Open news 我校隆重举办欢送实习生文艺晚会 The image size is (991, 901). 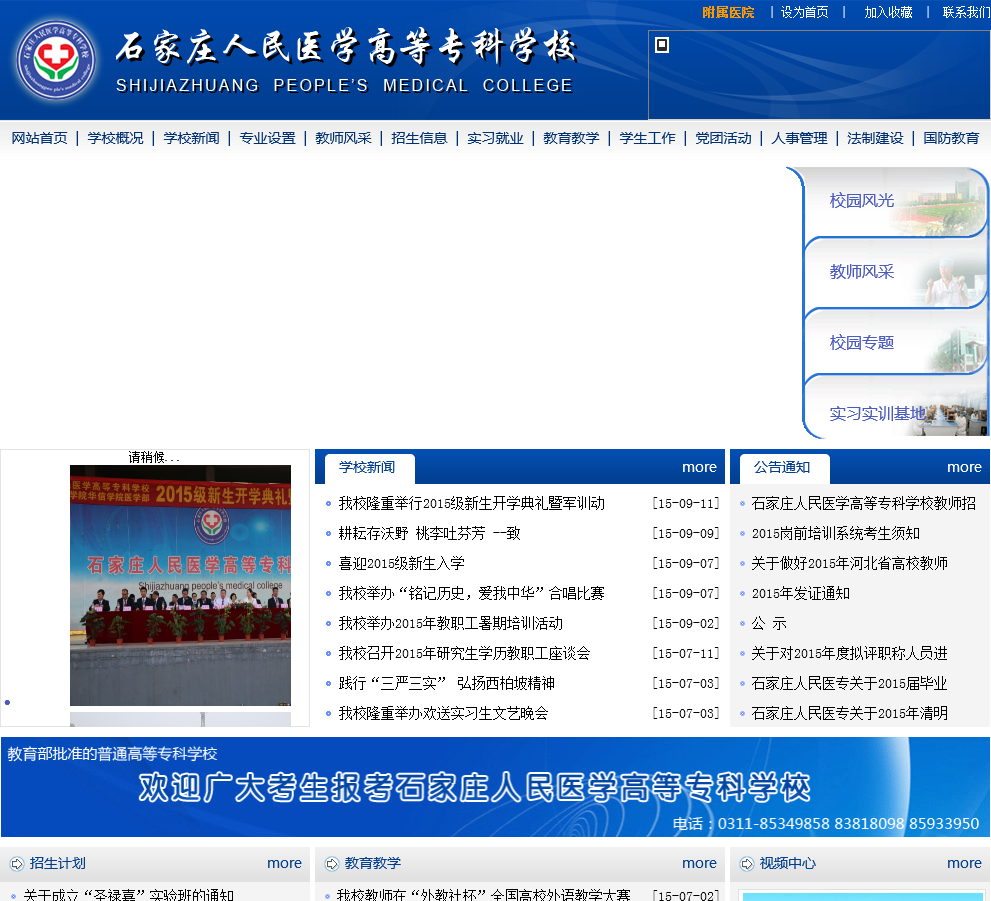pos(443,713)
